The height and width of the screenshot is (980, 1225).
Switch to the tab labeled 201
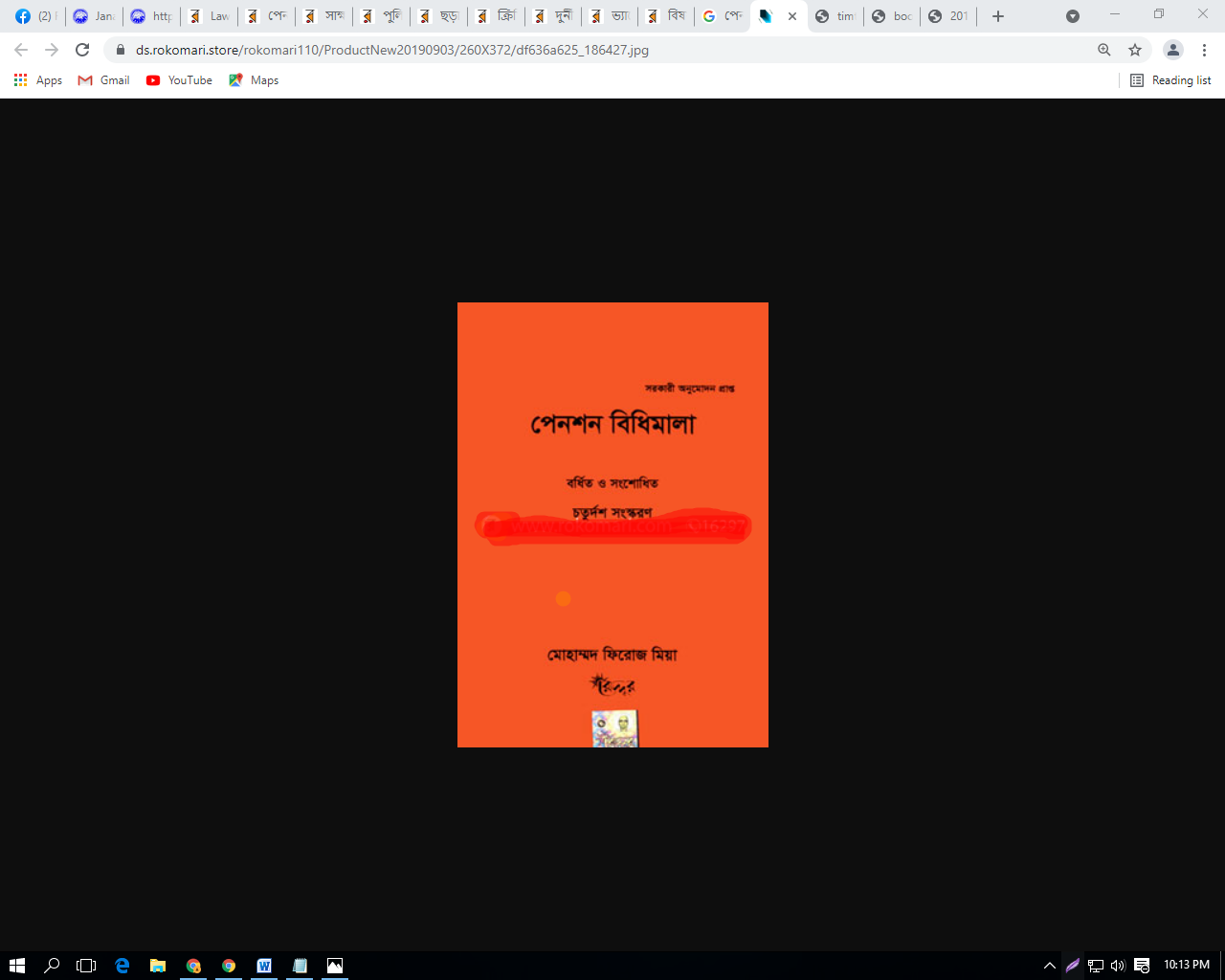click(948, 16)
